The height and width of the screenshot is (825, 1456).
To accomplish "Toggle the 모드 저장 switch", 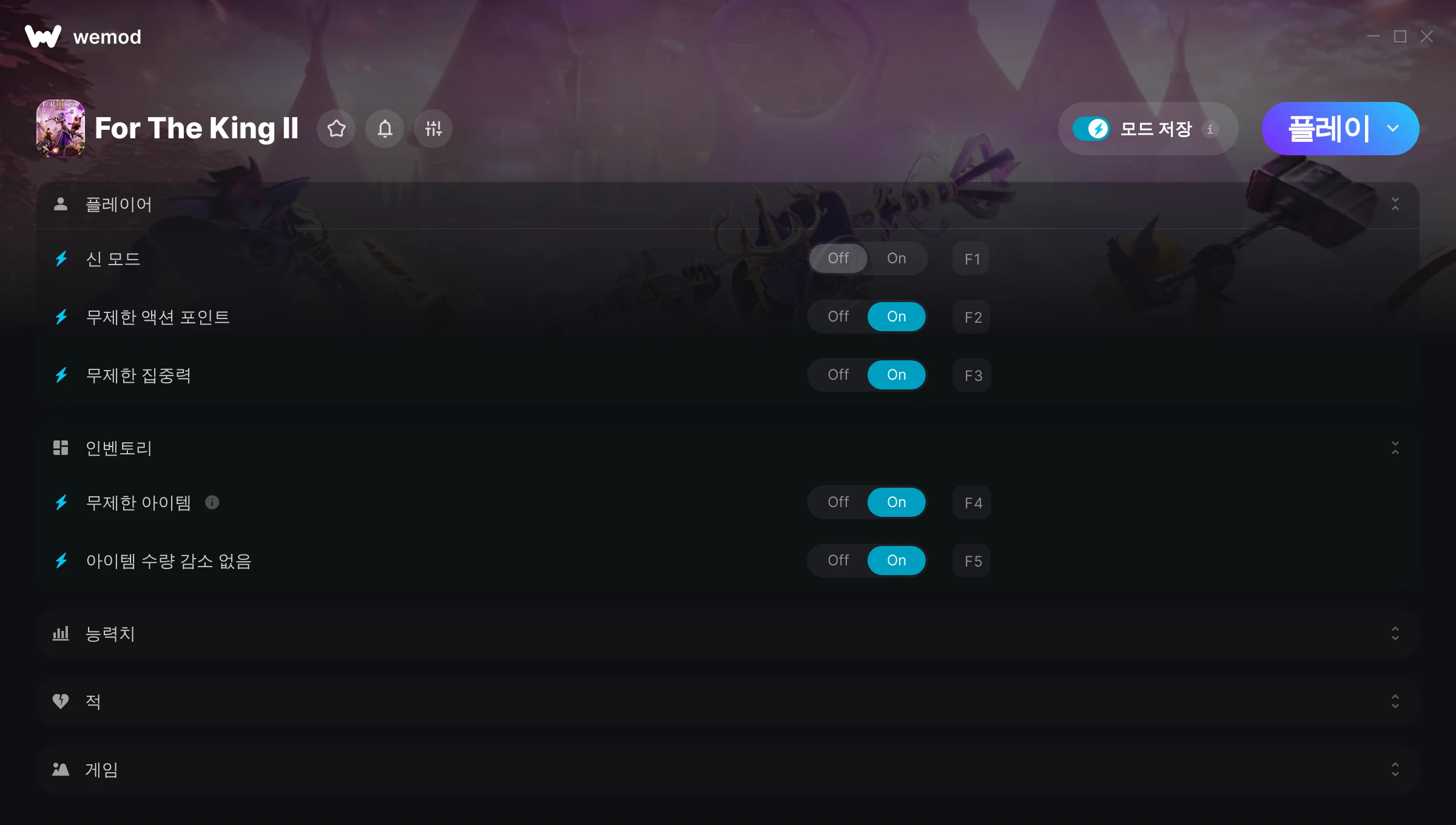I will click(1091, 129).
